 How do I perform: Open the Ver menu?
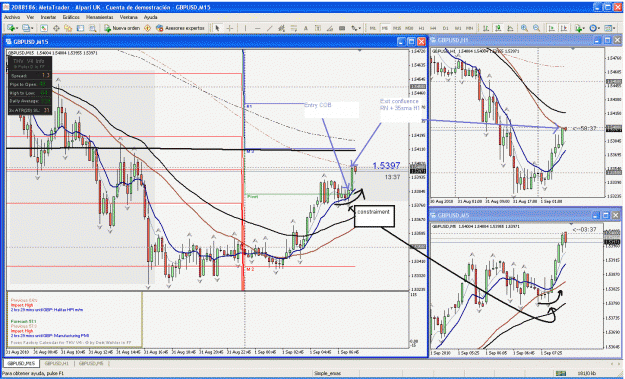coord(30,17)
